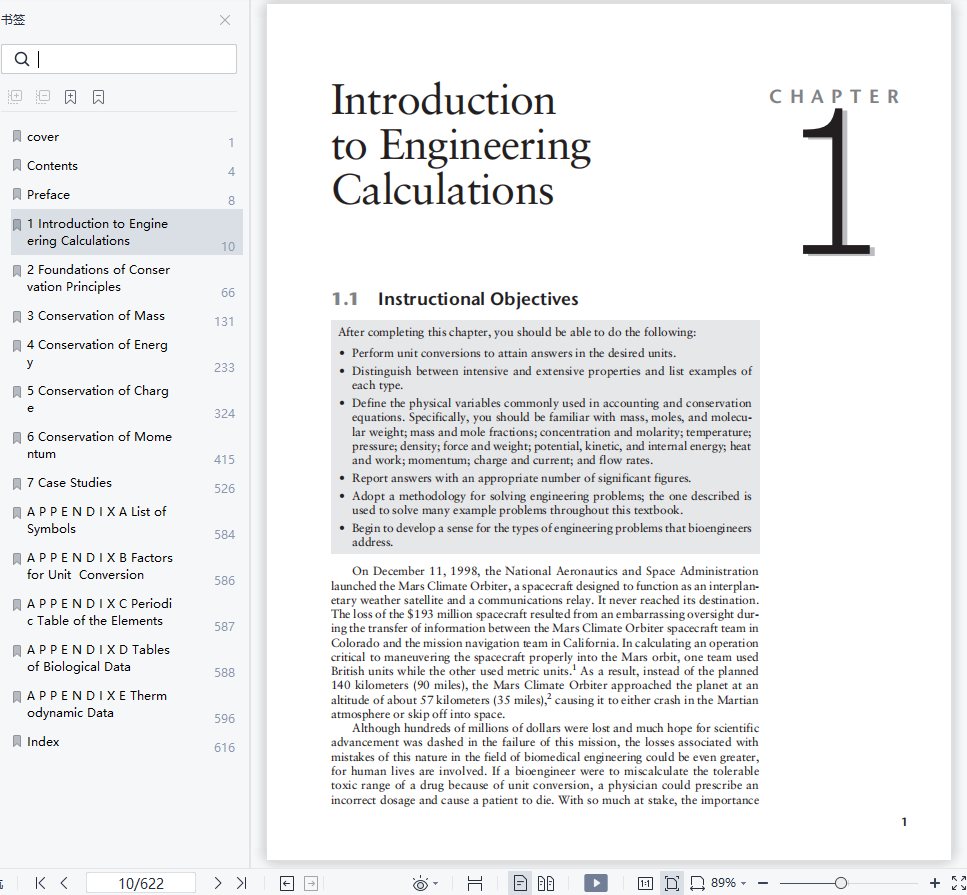967x895 pixels.
Task: Jump to the last page
Action: tap(242, 883)
